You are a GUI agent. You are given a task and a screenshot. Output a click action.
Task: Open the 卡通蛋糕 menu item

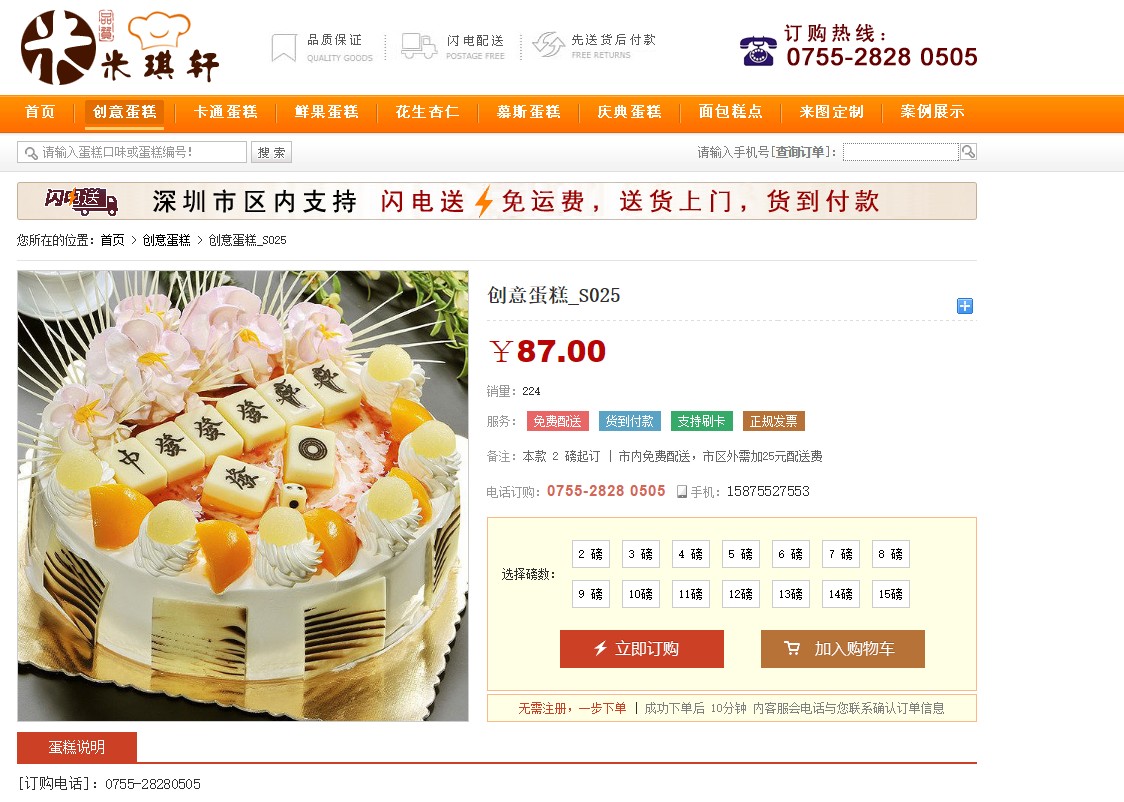point(226,112)
